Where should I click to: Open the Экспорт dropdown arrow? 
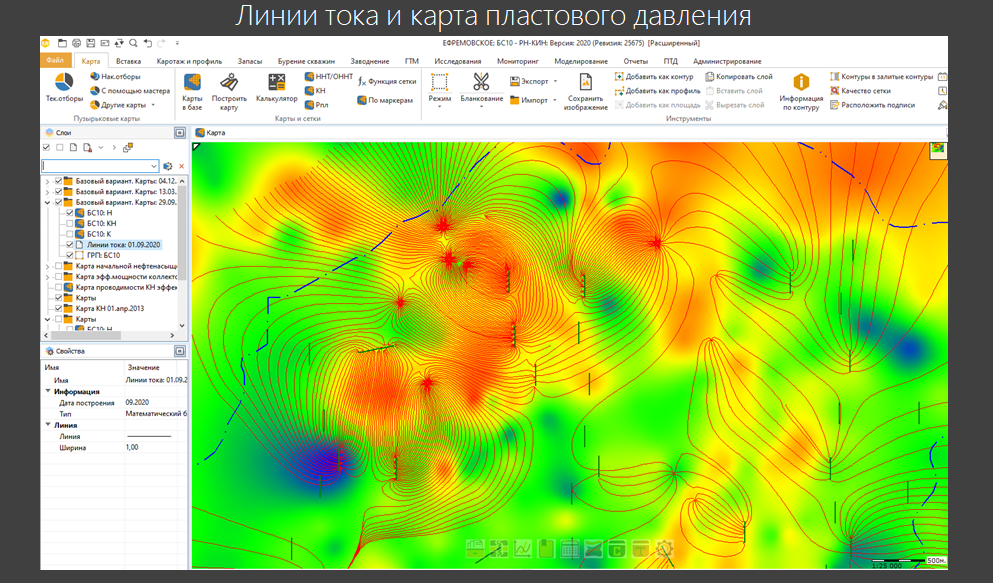click(x=555, y=82)
